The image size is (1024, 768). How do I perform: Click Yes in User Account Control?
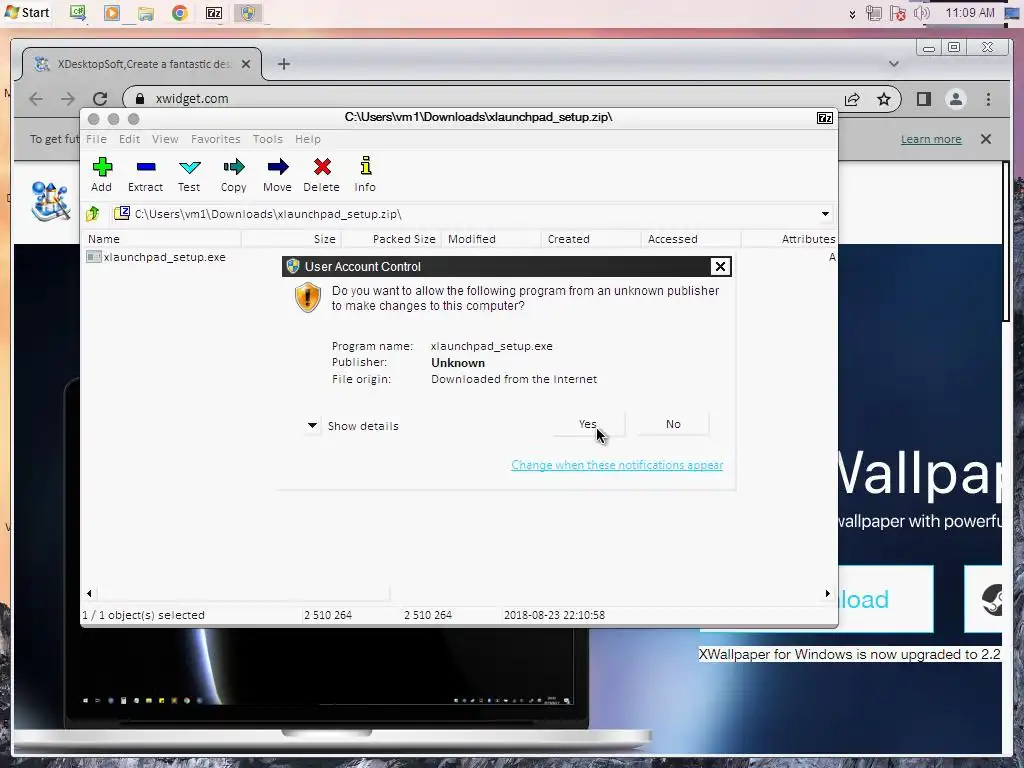coord(588,424)
